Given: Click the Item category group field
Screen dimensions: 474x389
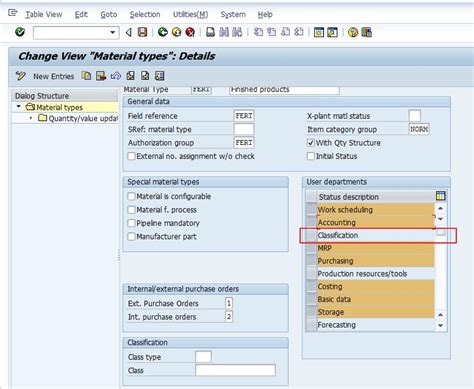Looking at the screenshot, I should point(419,129).
